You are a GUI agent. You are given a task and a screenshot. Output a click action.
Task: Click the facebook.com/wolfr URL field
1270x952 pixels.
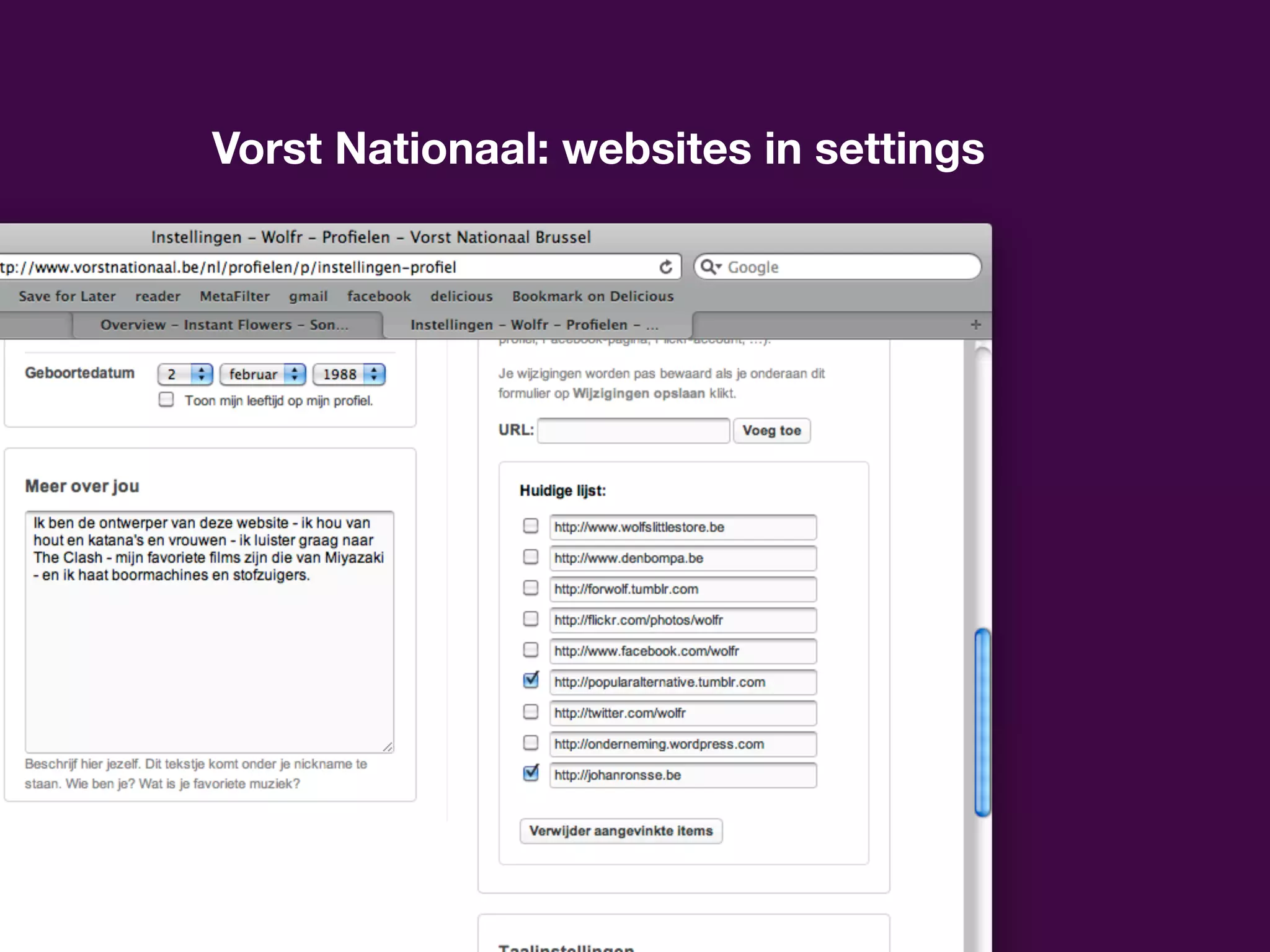(683, 651)
